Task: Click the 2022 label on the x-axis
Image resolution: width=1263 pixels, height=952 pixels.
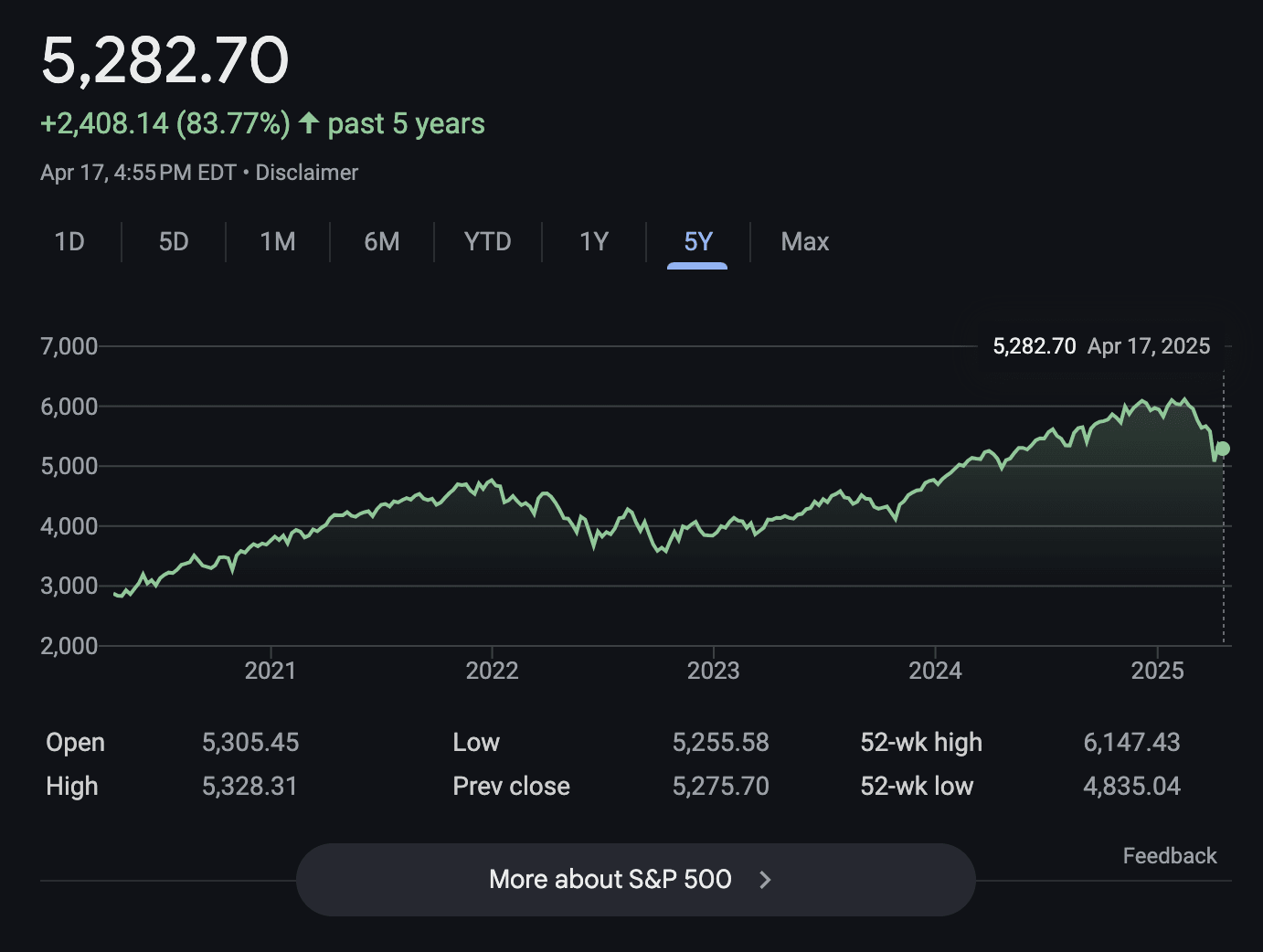Action: (x=492, y=672)
